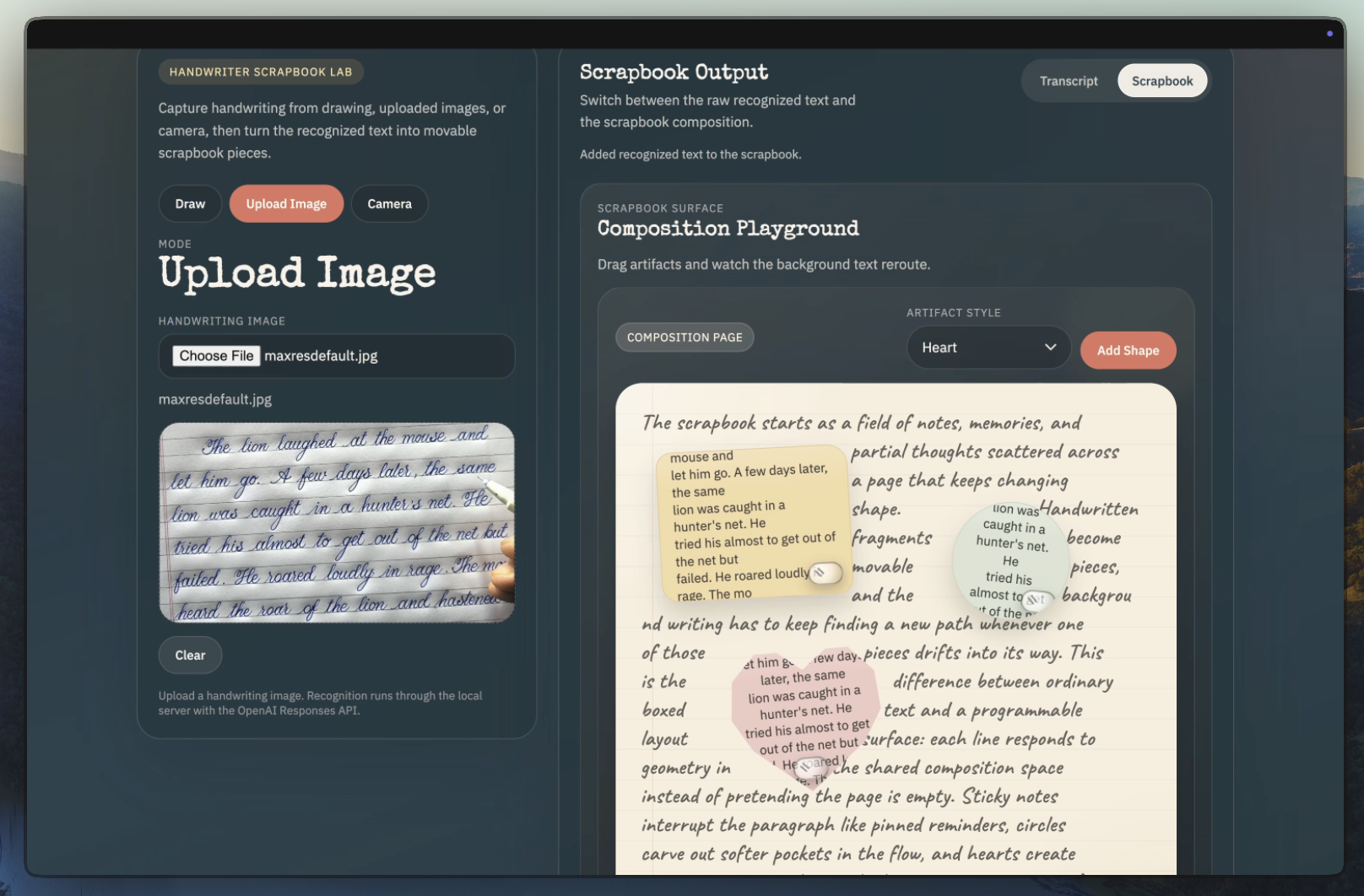Expand the Heart style selector chevron
Image resolution: width=1364 pixels, height=896 pixels.
point(1050,347)
